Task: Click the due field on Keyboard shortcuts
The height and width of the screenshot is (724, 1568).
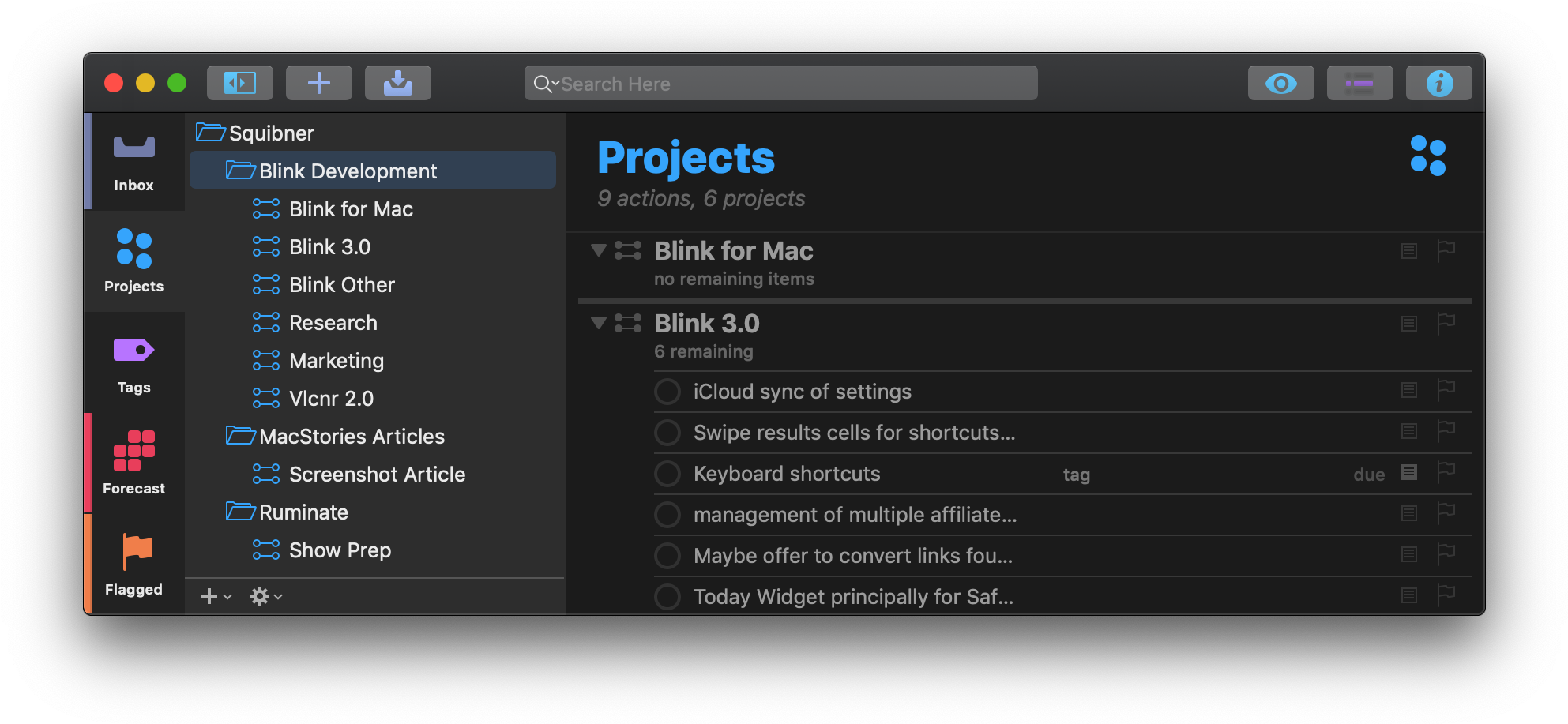Action: click(x=1369, y=475)
